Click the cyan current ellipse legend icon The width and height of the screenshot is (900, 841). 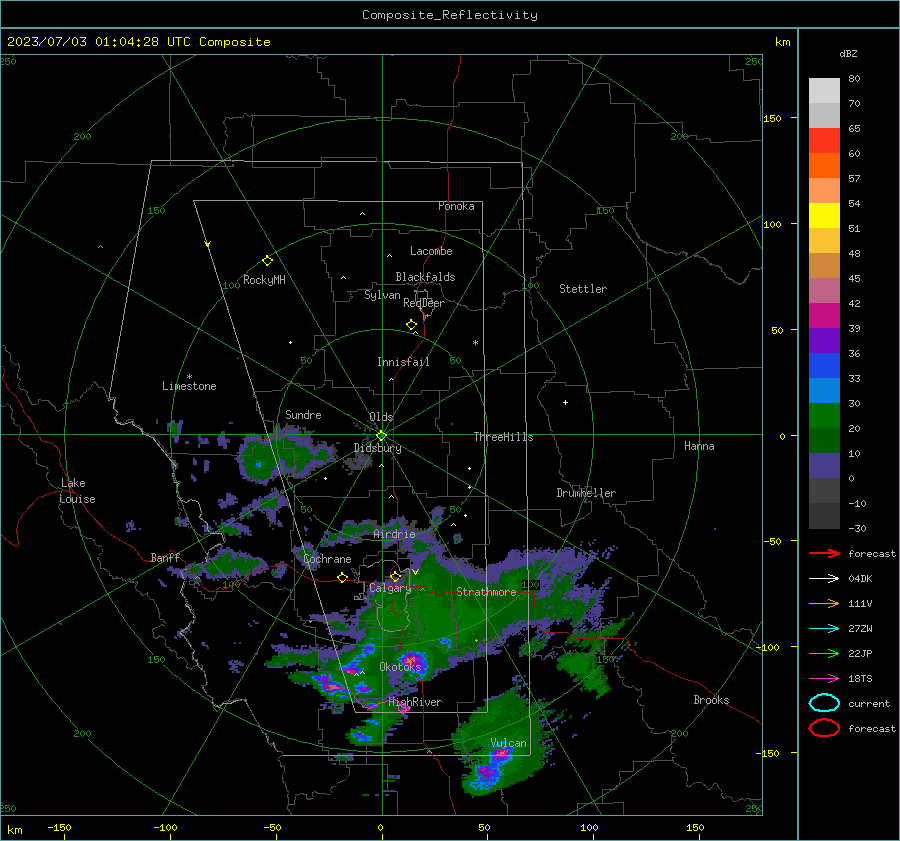coord(824,703)
